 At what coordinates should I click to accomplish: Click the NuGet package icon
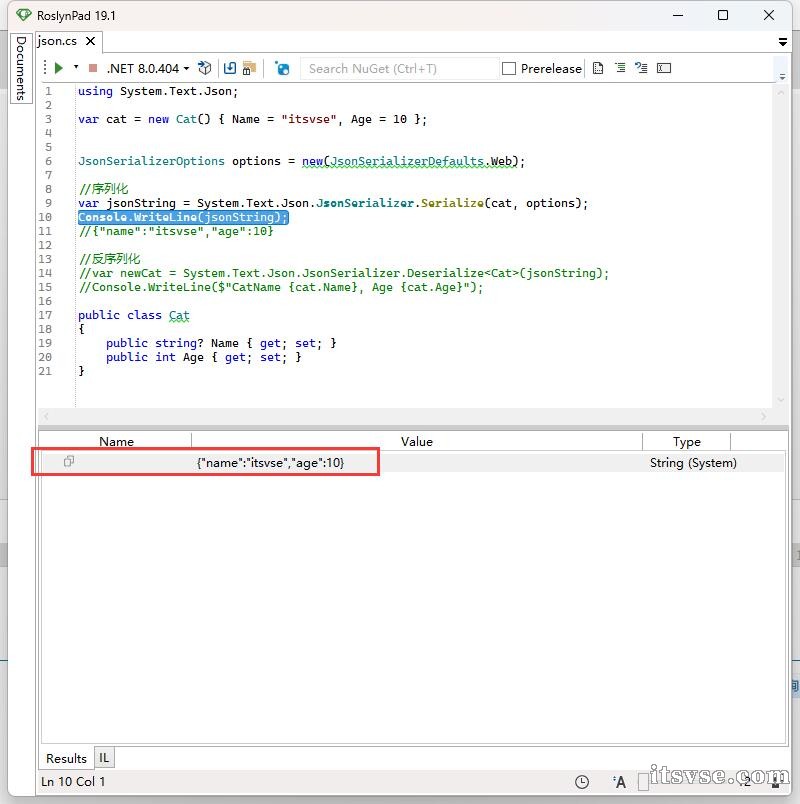point(282,68)
